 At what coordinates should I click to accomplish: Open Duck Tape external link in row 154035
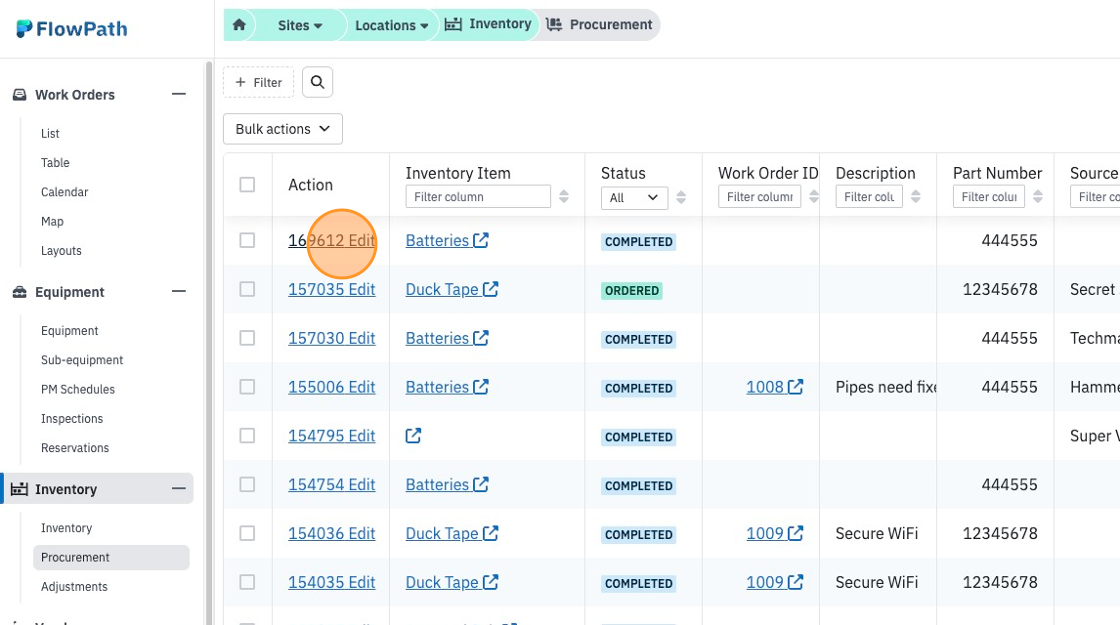tap(490, 582)
